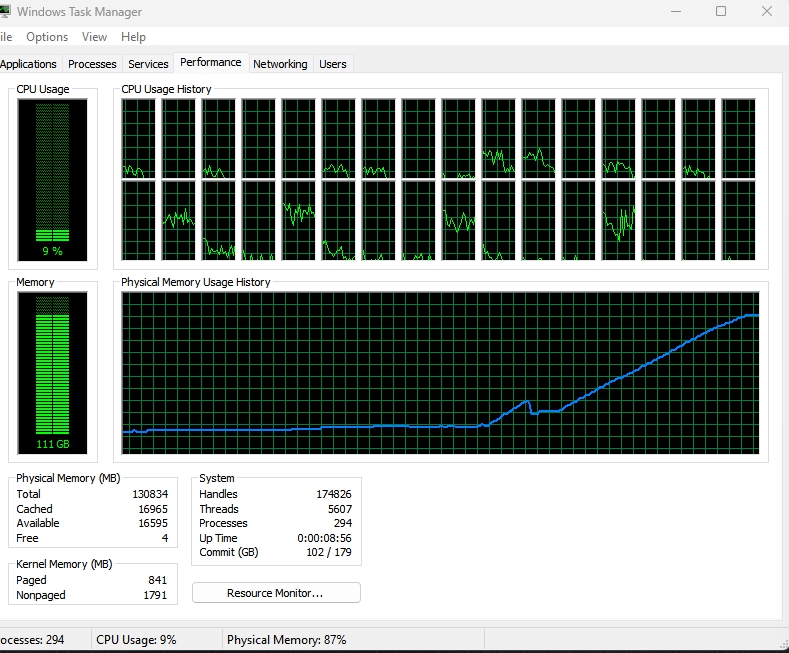Click the CPU Usage History label

[x=166, y=89]
